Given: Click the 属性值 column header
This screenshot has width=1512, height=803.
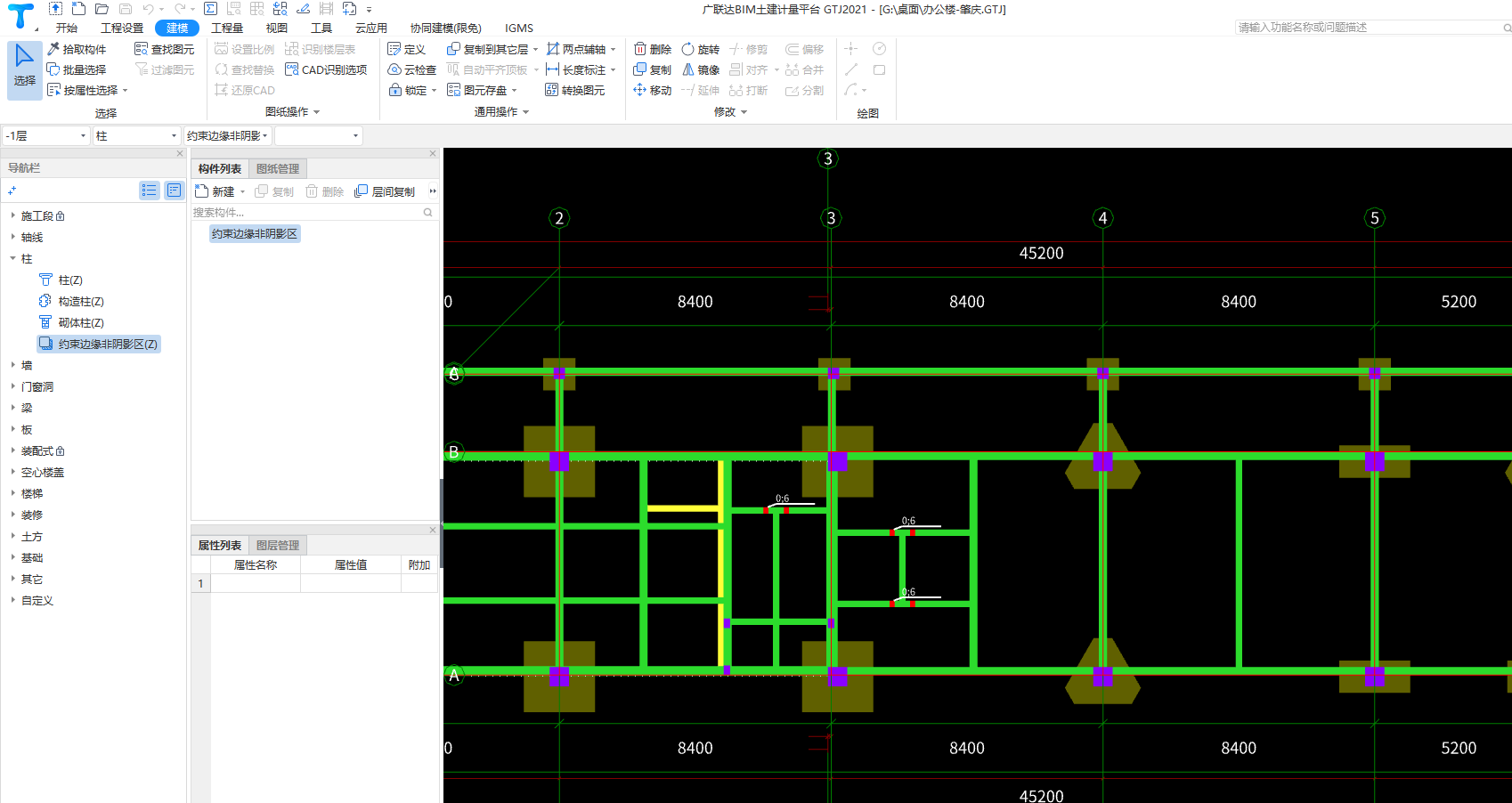Looking at the screenshot, I should pos(351,564).
